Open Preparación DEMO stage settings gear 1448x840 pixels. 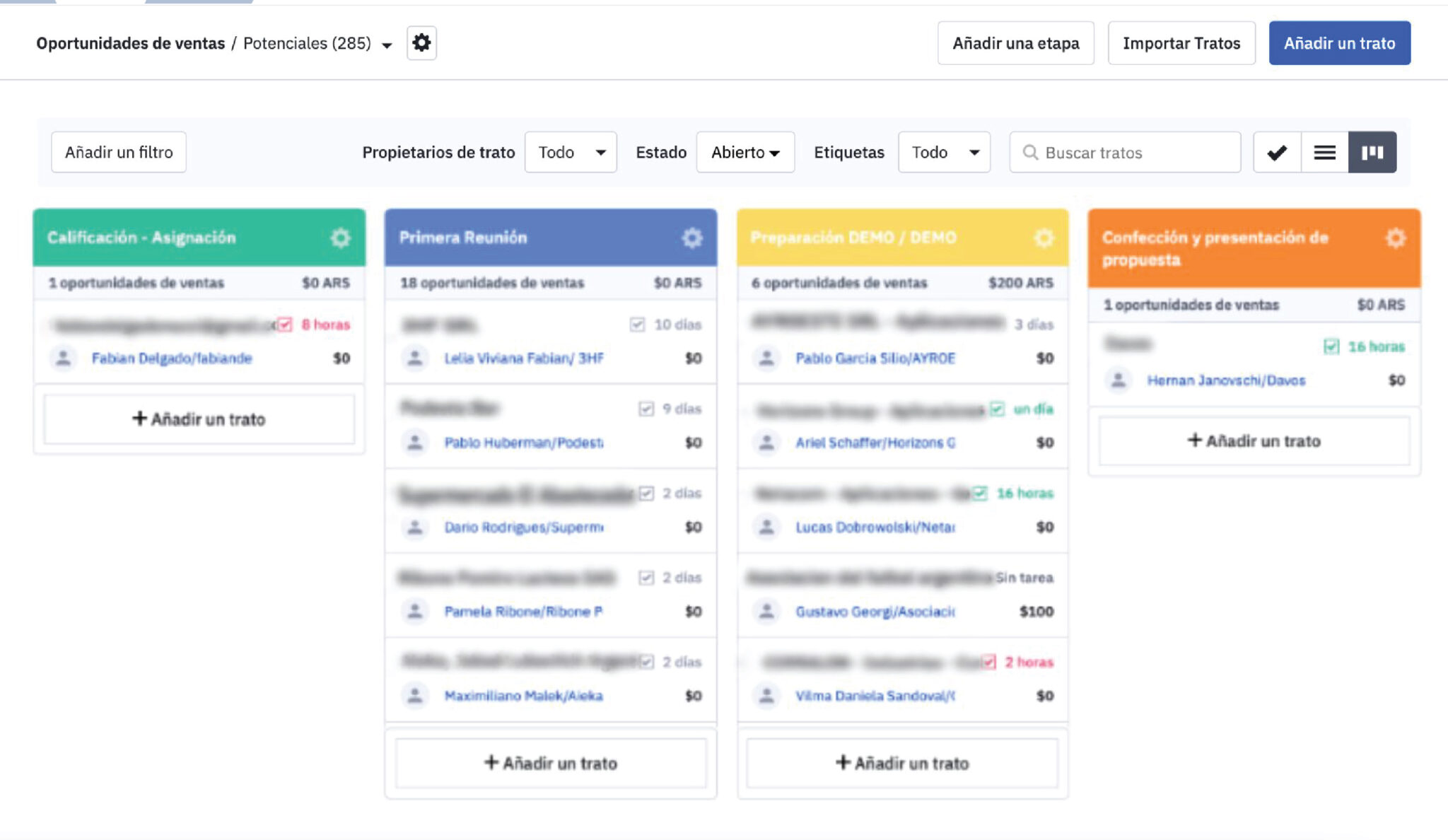[x=1044, y=238]
